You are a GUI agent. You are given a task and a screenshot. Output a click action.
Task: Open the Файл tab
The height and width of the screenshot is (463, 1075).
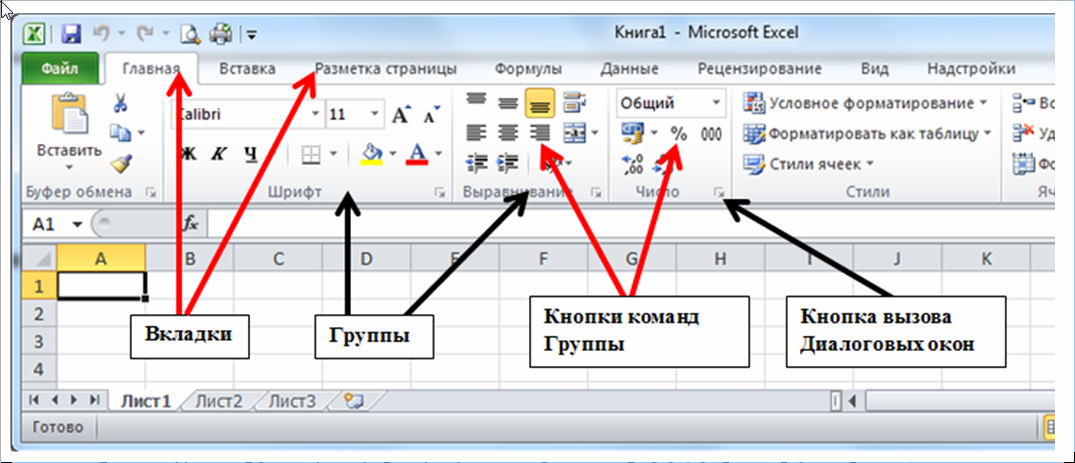coord(60,69)
